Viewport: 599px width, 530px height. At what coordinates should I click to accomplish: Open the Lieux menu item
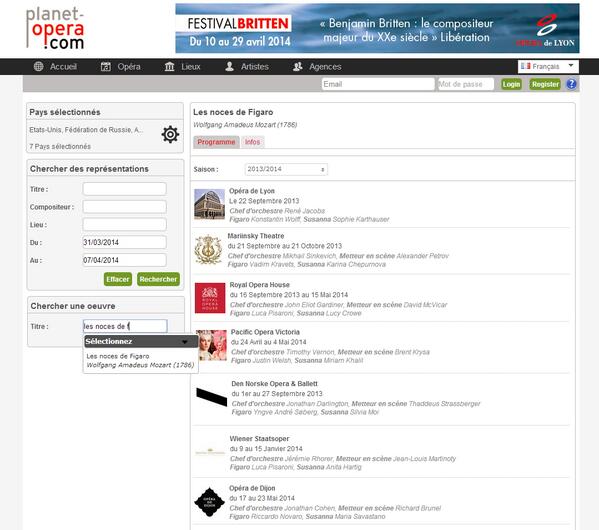[x=191, y=66]
